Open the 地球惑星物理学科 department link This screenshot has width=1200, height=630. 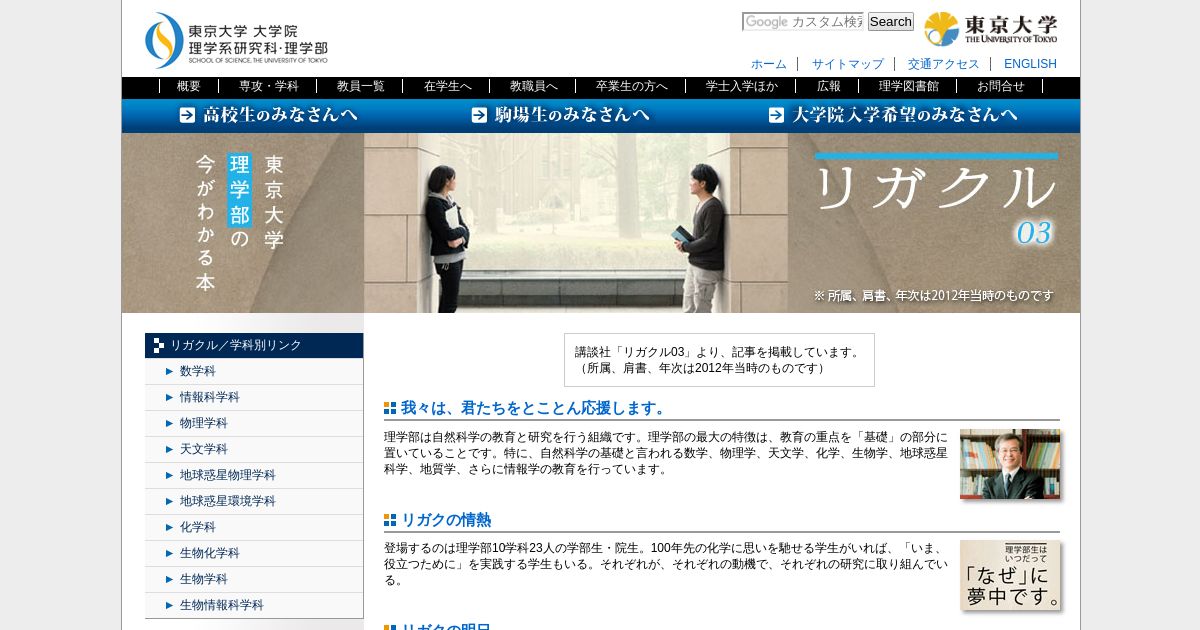pyautogui.click(x=228, y=475)
